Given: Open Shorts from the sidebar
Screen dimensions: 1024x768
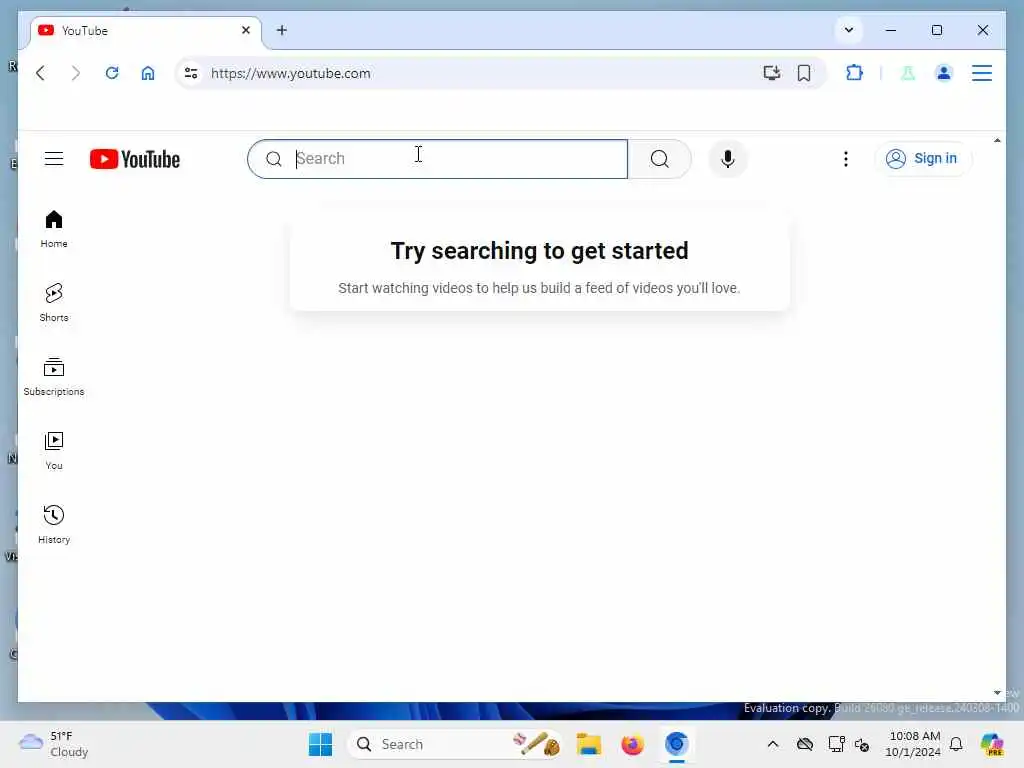Looking at the screenshot, I should tap(54, 302).
